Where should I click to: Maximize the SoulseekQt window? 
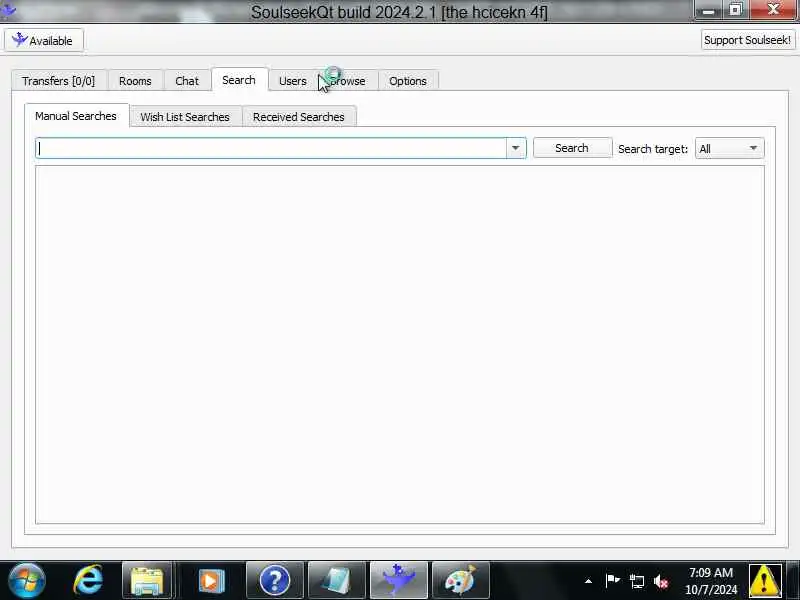(x=735, y=10)
